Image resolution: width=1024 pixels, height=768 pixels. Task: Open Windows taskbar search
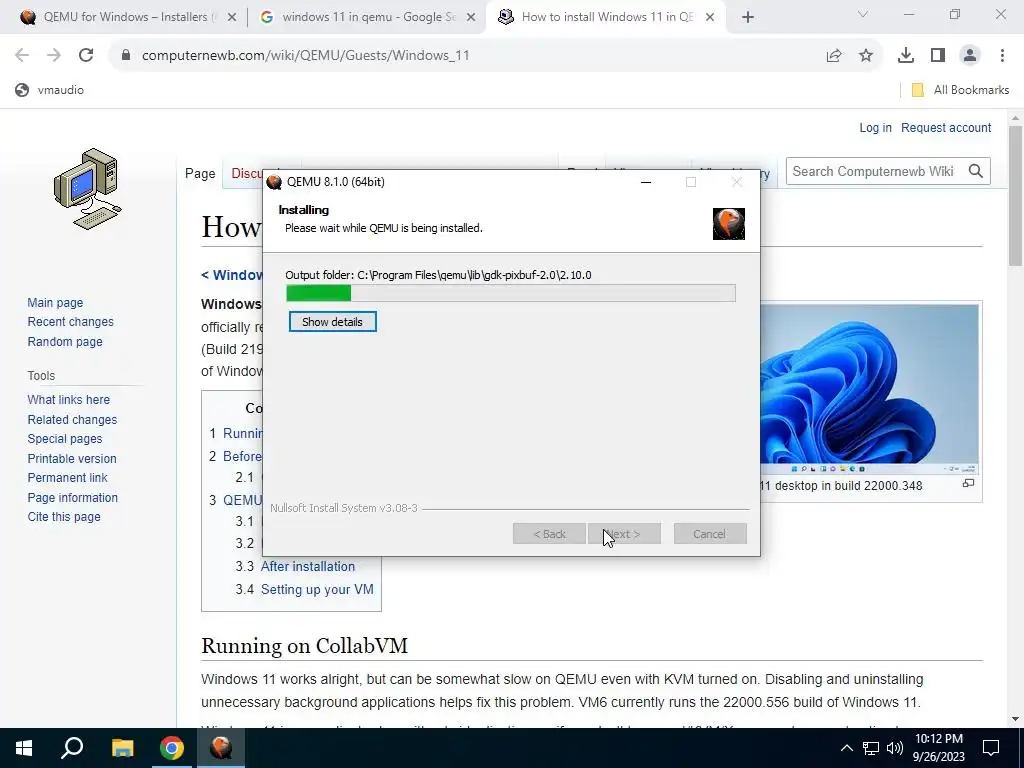tap(72, 748)
